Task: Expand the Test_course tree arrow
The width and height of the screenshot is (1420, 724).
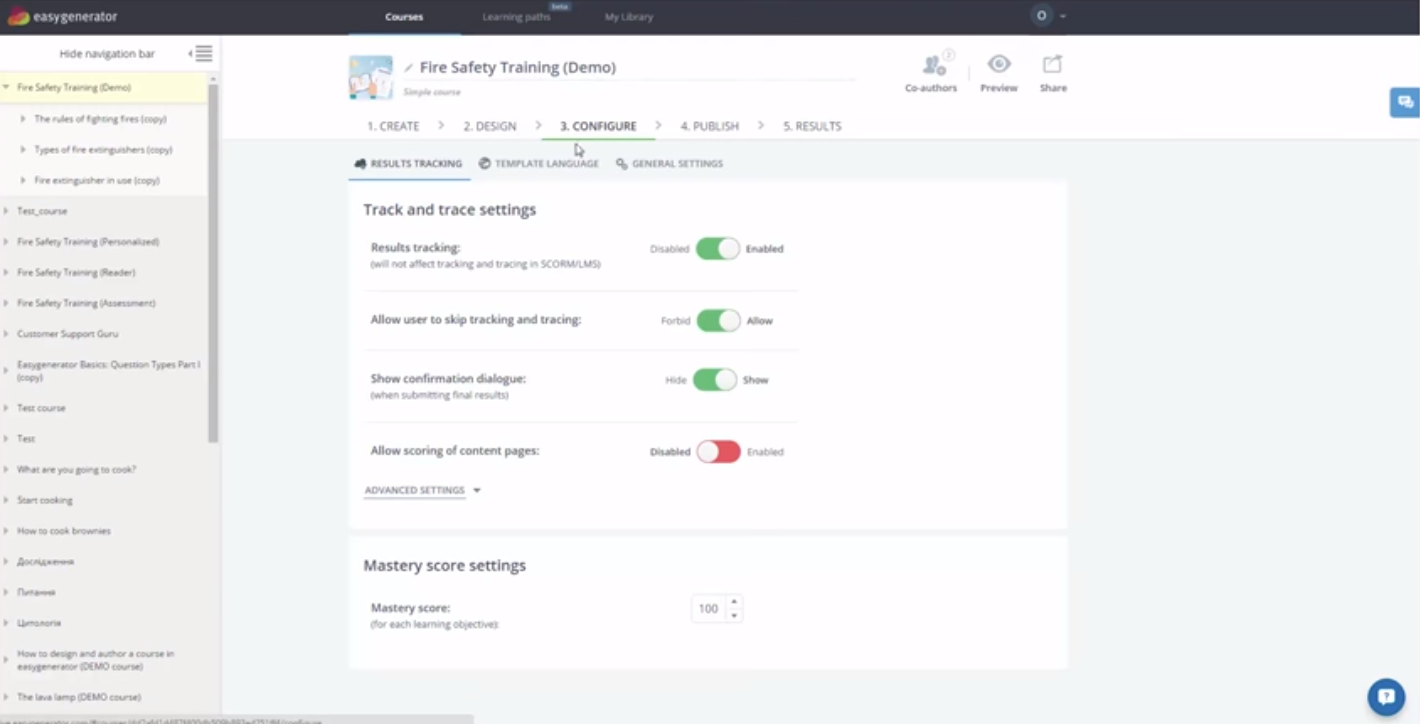Action: pyautogui.click(x=6, y=211)
